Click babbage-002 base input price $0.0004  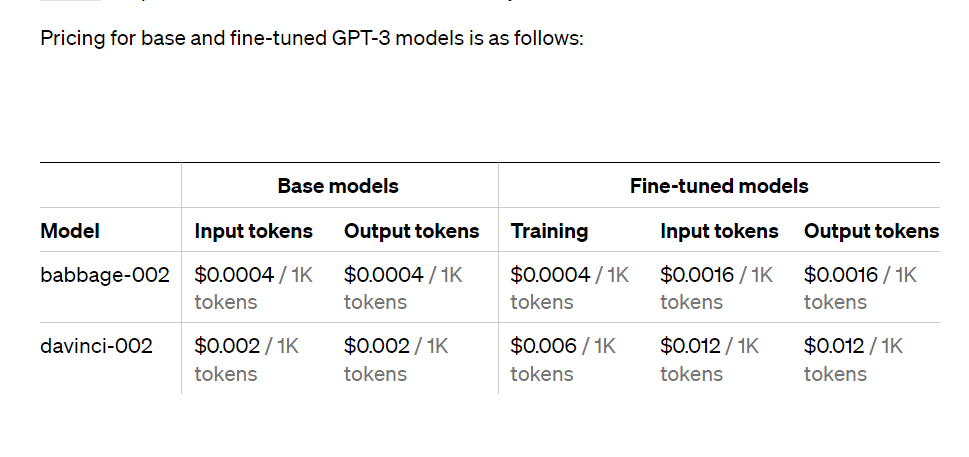(234, 275)
